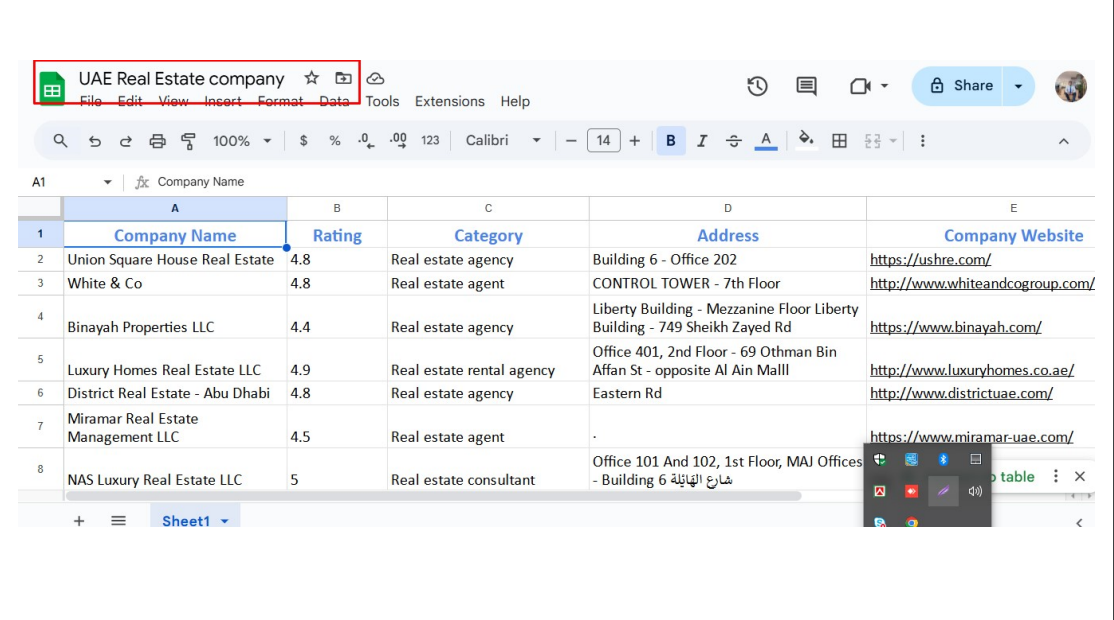Decrease decimal places
The image size is (1114, 620).
coord(366,141)
